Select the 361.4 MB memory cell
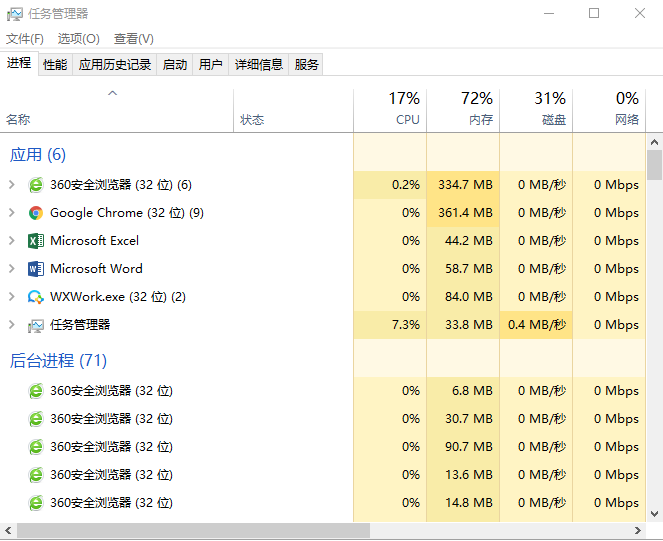Image resolution: width=663 pixels, height=541 pixels. pyautogui.click(x=463, y=213)
